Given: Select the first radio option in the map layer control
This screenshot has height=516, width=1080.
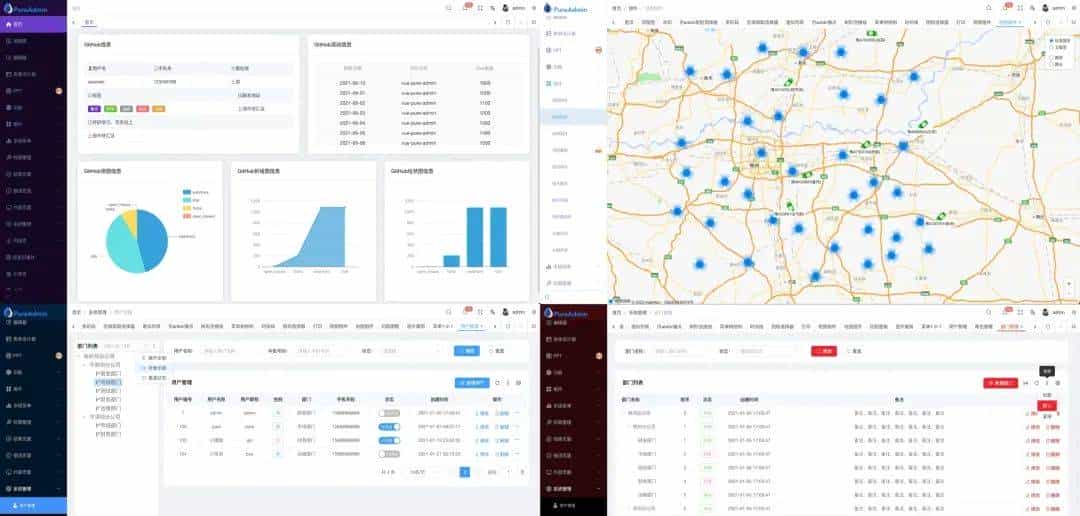Looking at the screenshot, I should pyautogui.click(x=1048, y=40).
